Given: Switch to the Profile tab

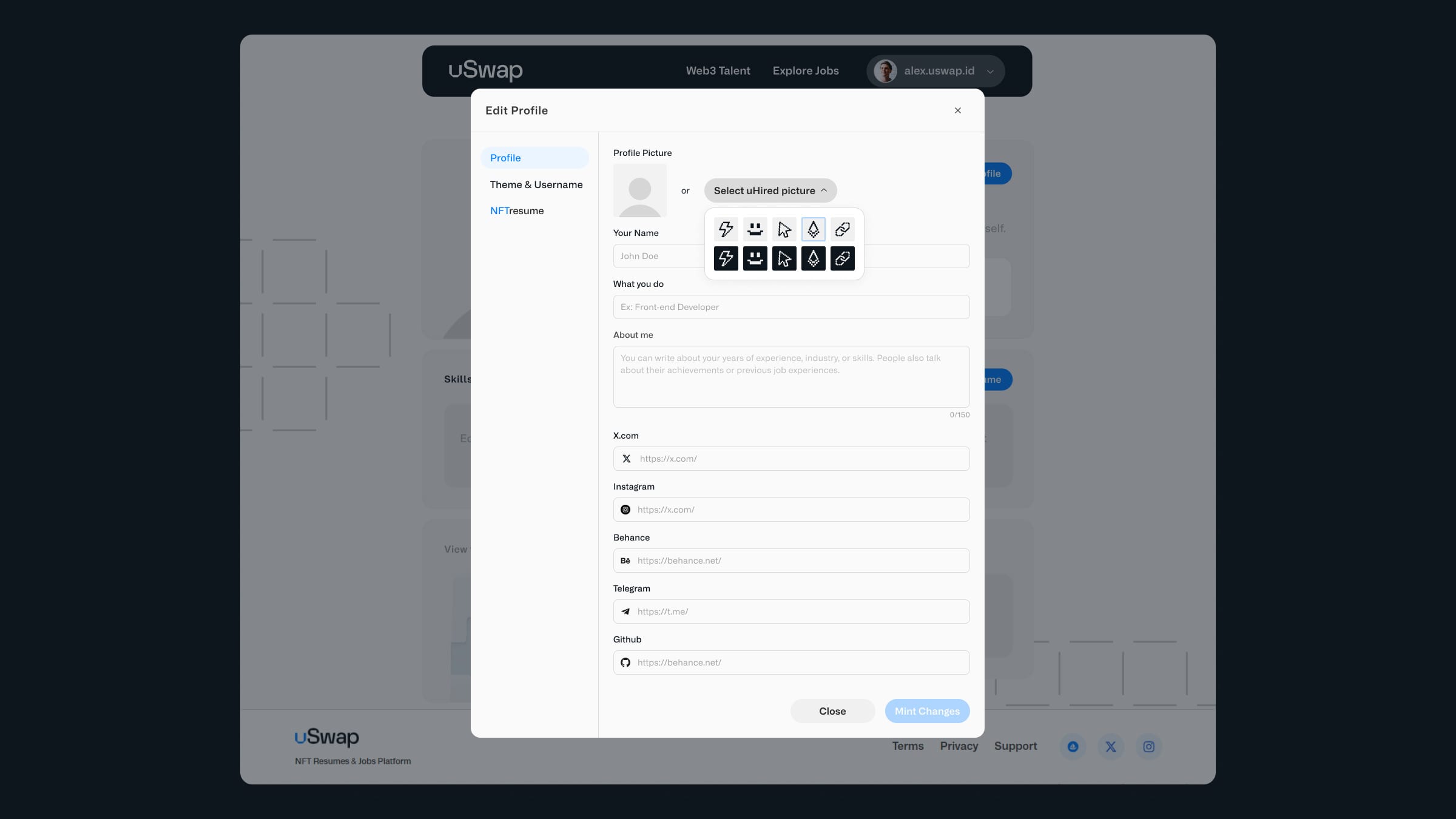Looking at the screenshot, I should (x=534, y=158).
